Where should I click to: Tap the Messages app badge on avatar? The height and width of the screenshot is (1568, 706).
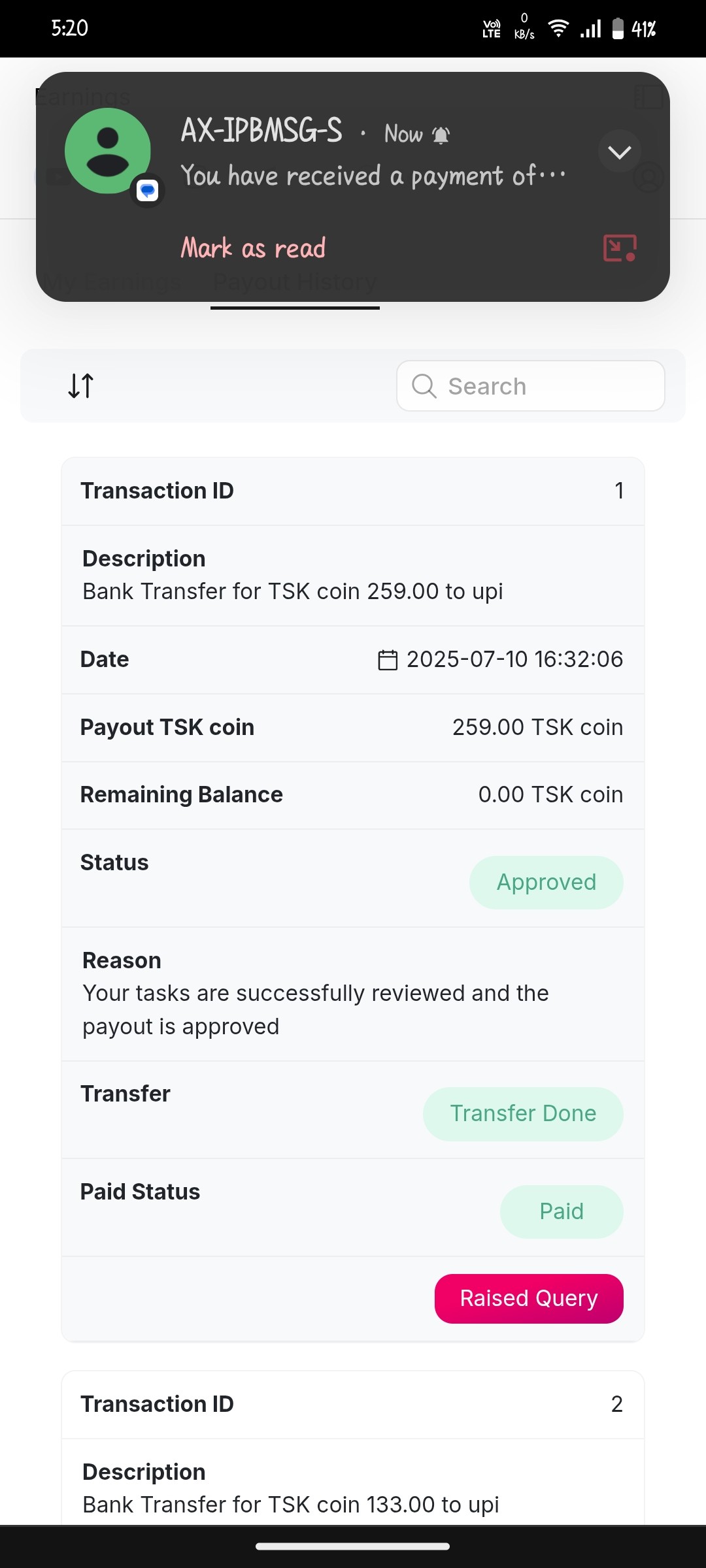pos(148,191)
